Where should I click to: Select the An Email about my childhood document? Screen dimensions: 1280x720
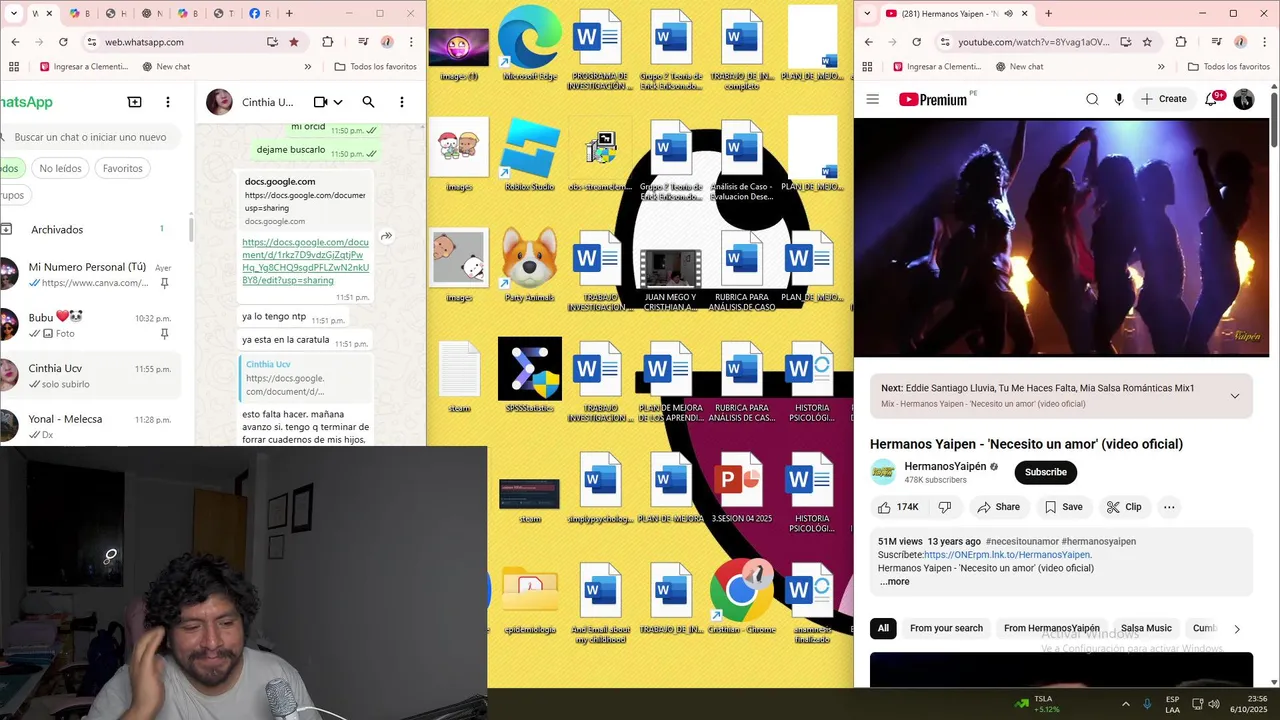click(x=601, y=602)
